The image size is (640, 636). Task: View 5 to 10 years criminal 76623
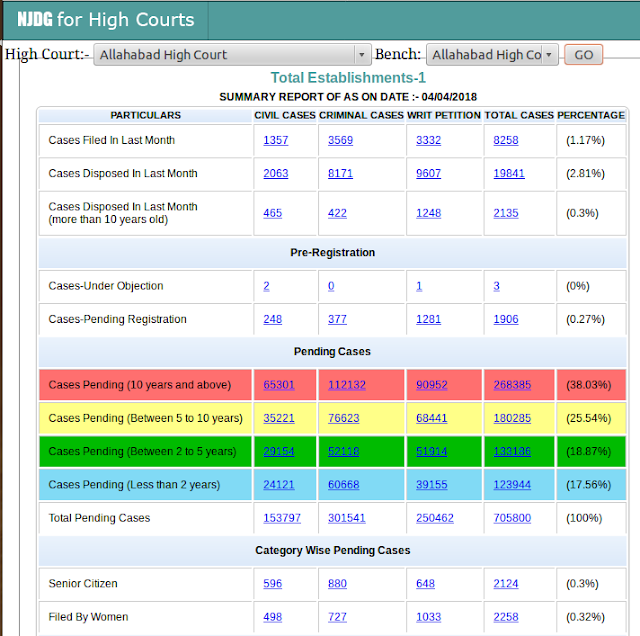[x=343, y=418]
